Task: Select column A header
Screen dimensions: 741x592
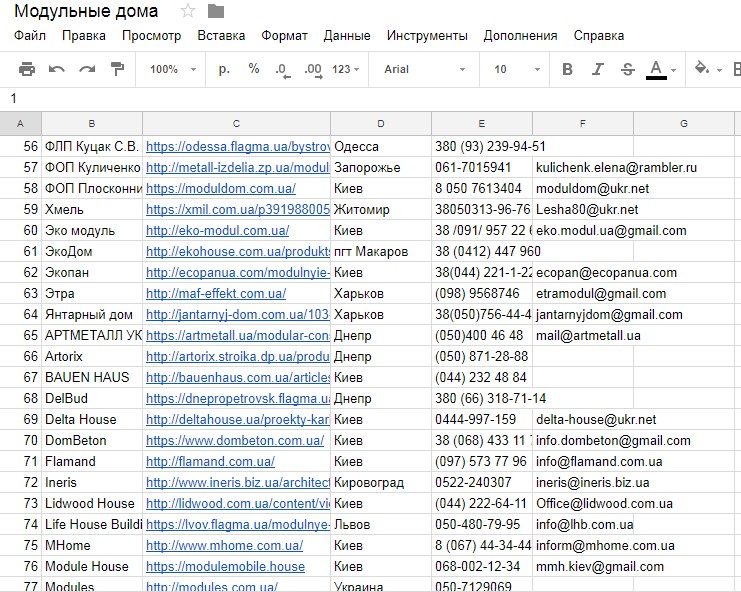Action: point(20,124)
